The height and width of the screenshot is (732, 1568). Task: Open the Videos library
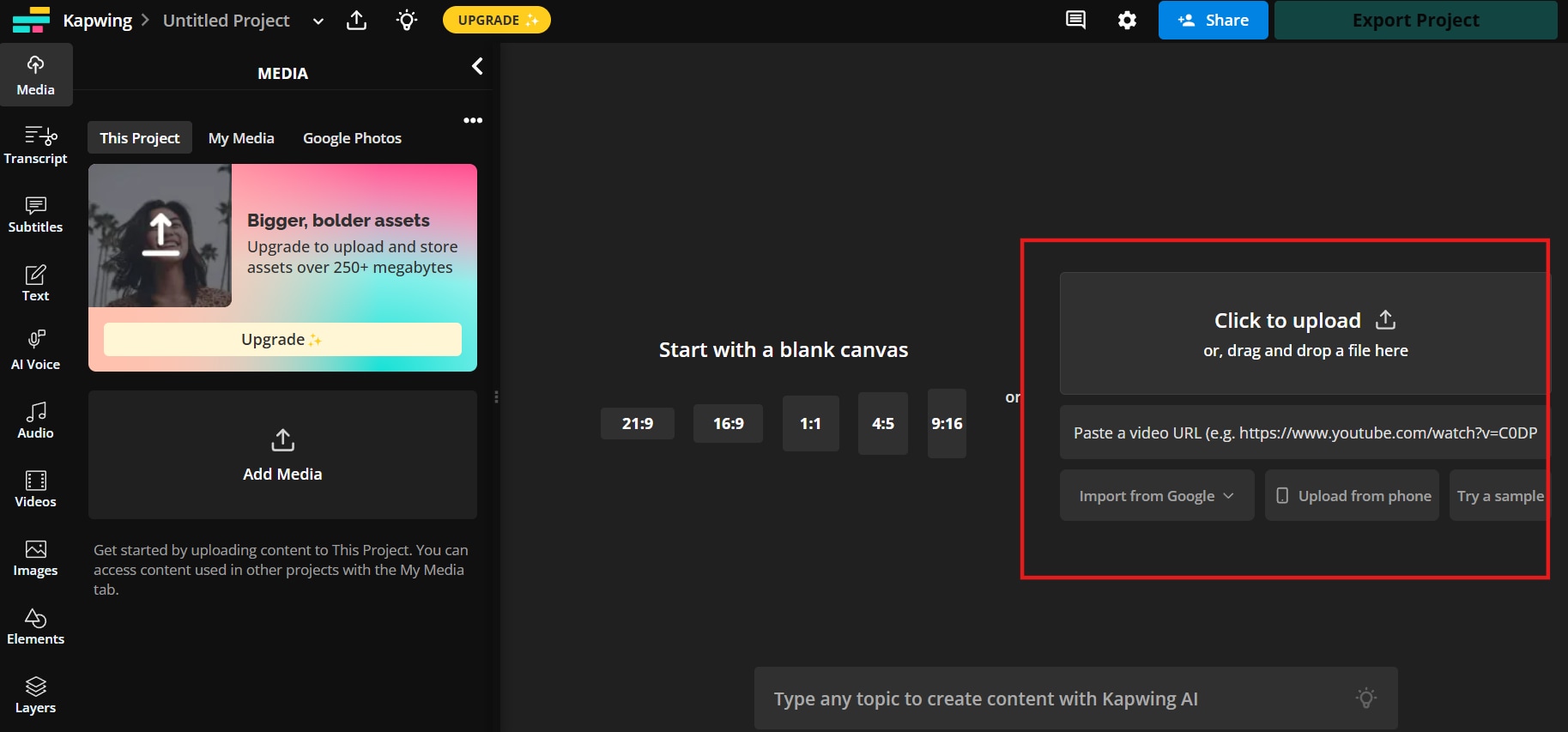pyautogui.click(x=36, y=488)
